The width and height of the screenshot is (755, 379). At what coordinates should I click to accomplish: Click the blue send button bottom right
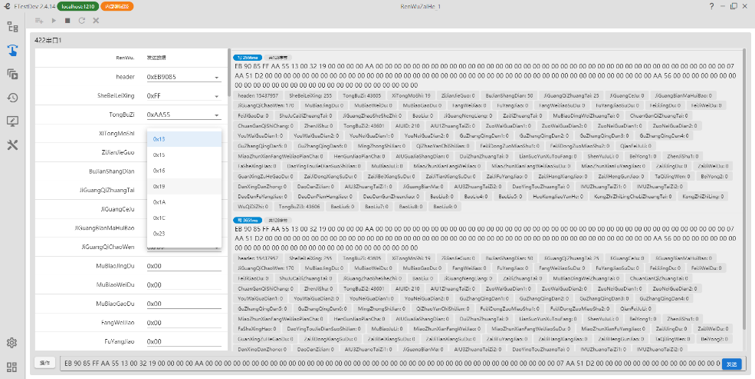click(x=731, y=364)
